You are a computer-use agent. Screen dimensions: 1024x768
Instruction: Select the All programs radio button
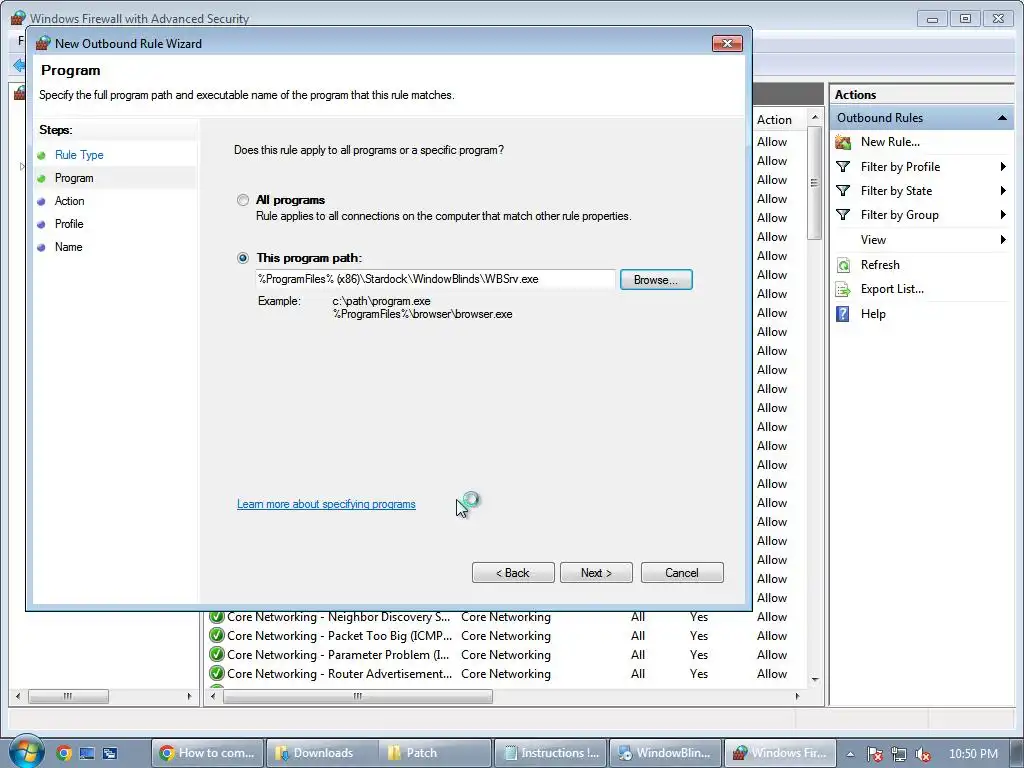[x=243, y=200]
